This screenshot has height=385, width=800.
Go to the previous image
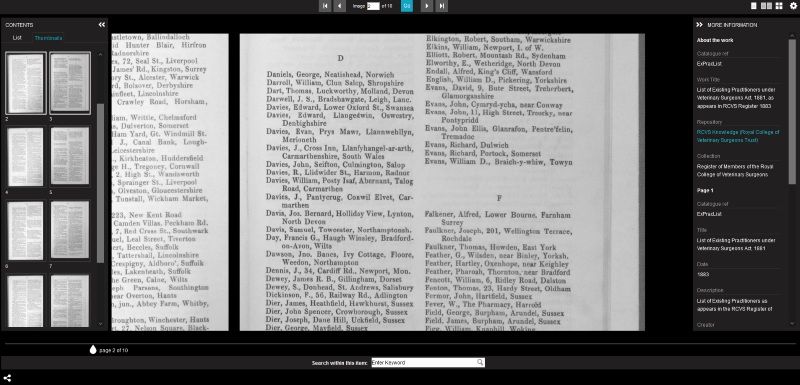339,6
